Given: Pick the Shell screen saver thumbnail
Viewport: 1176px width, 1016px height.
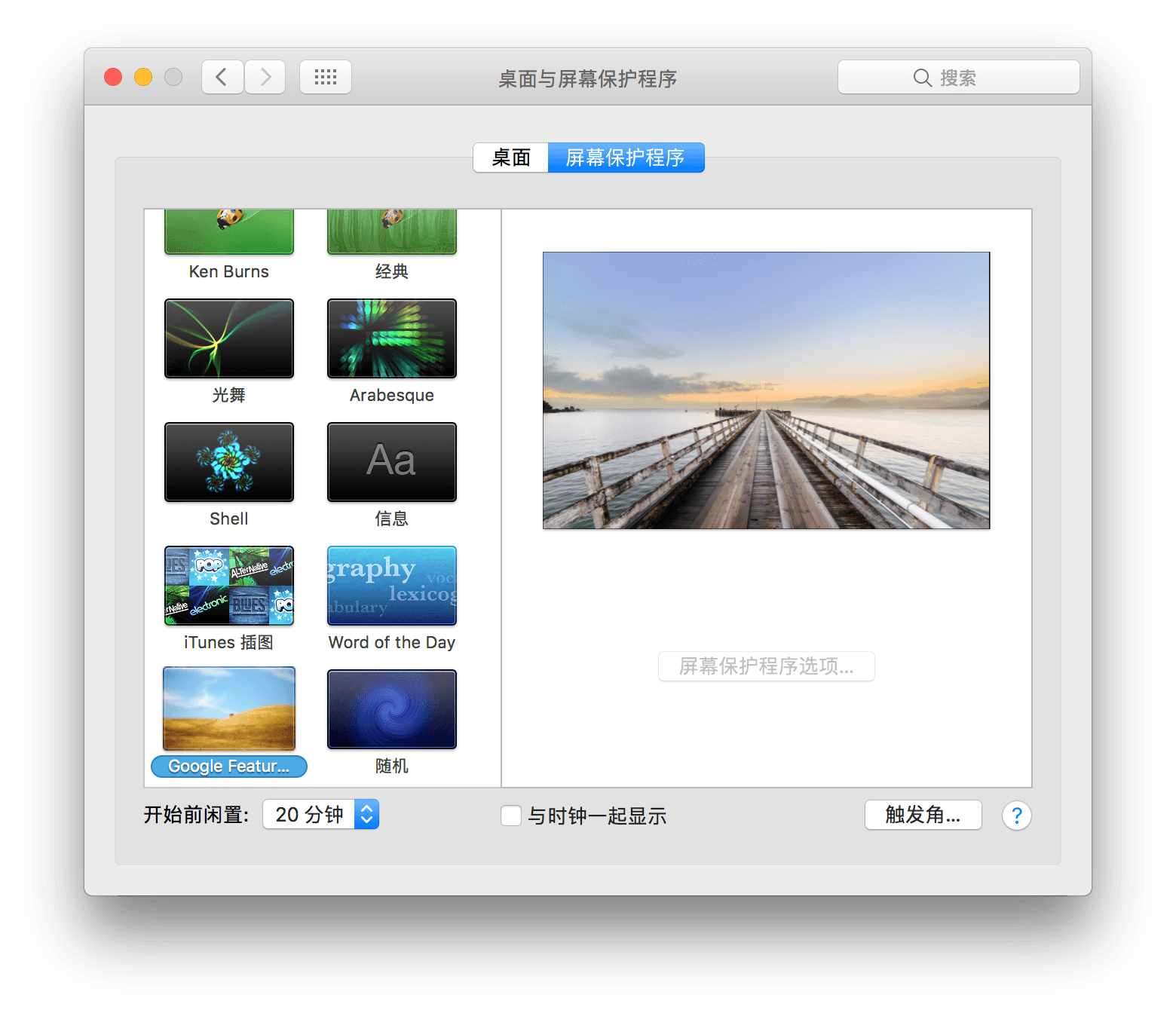Looking at the screenshot, I should tap(229, 462).
